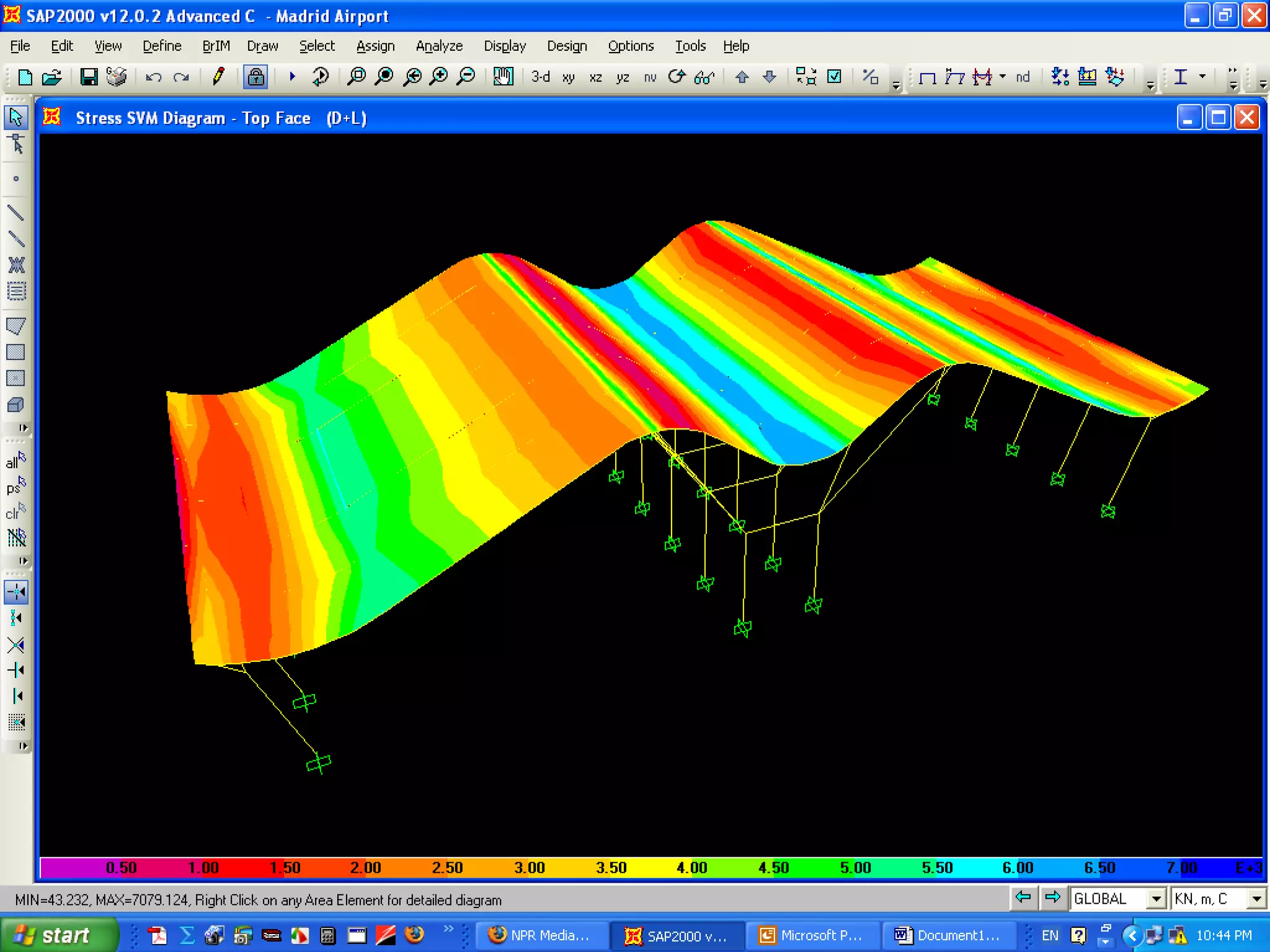Viewport: 1270px width, 952px height.
Task: Click the Lock/Unlock Model toolbar icon
Action: pos(255,77)
